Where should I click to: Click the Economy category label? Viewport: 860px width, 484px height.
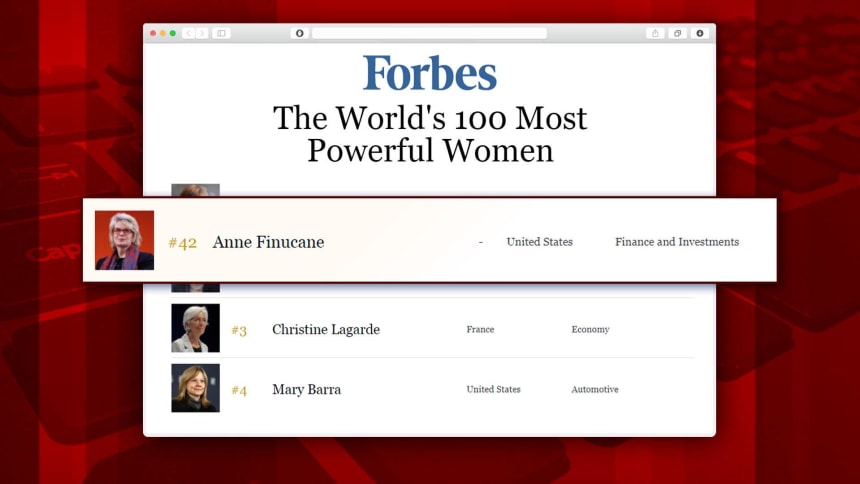pos(590,329)
